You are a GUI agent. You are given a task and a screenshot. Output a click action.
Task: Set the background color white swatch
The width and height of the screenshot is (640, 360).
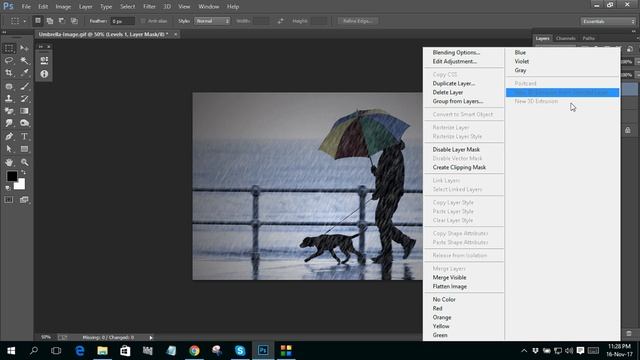click(x=20, y=184)
